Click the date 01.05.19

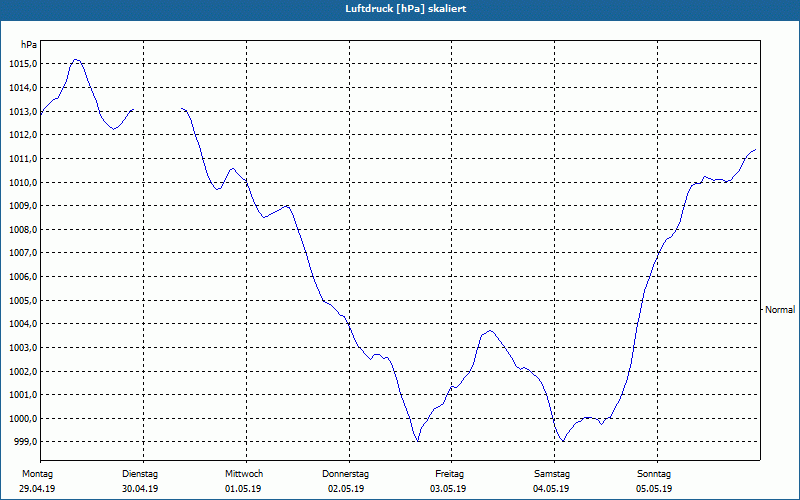click(x=243, y=489)
